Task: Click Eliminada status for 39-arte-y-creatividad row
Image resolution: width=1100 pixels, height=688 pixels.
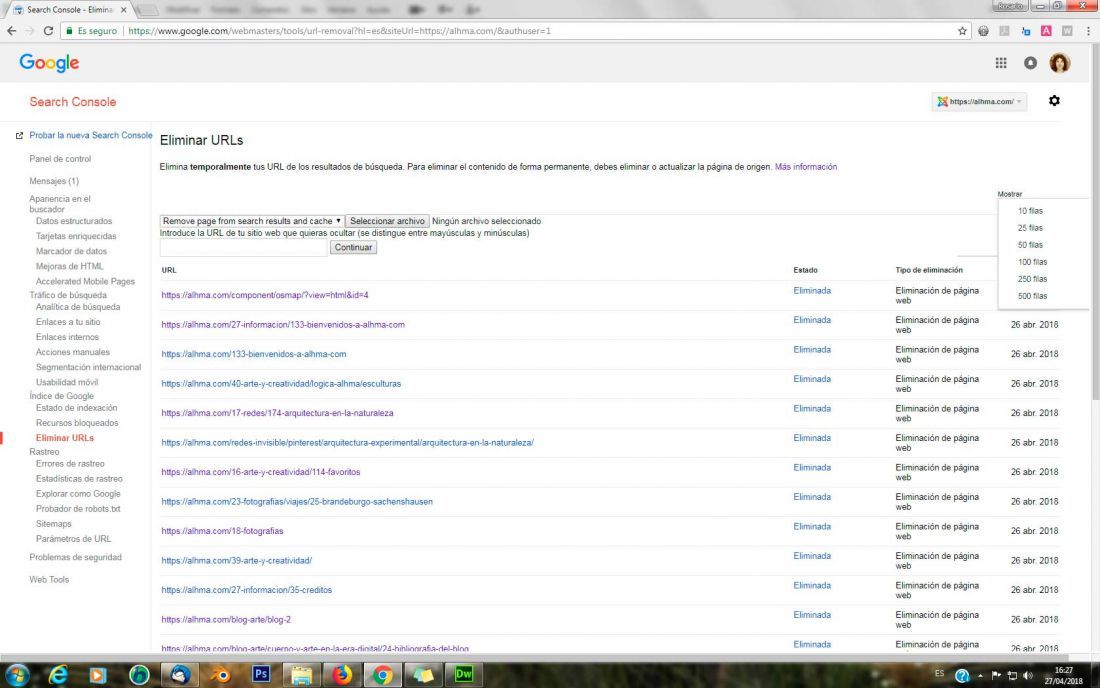Action: pos(812,556)
